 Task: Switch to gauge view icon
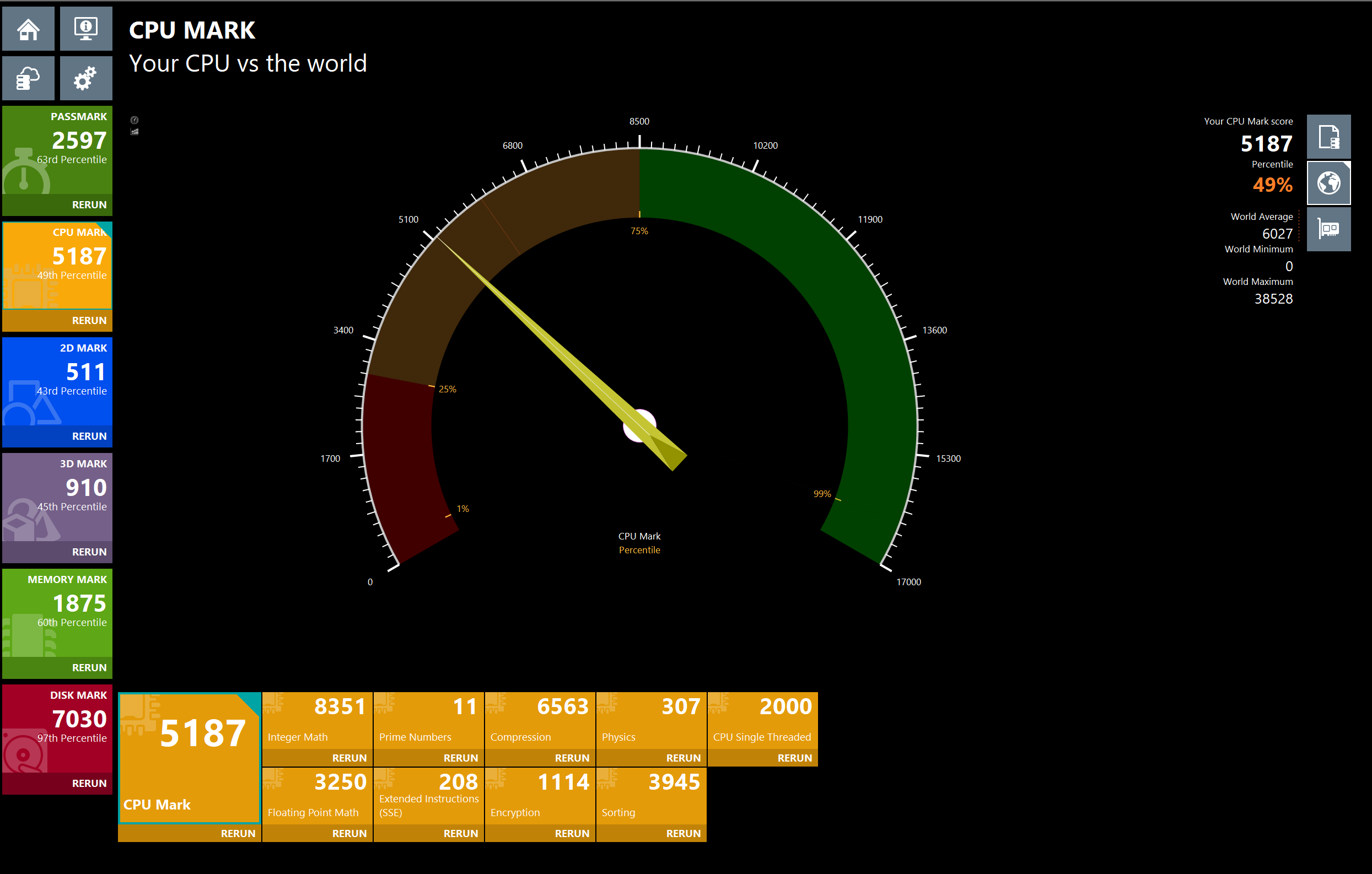point(134,120)
